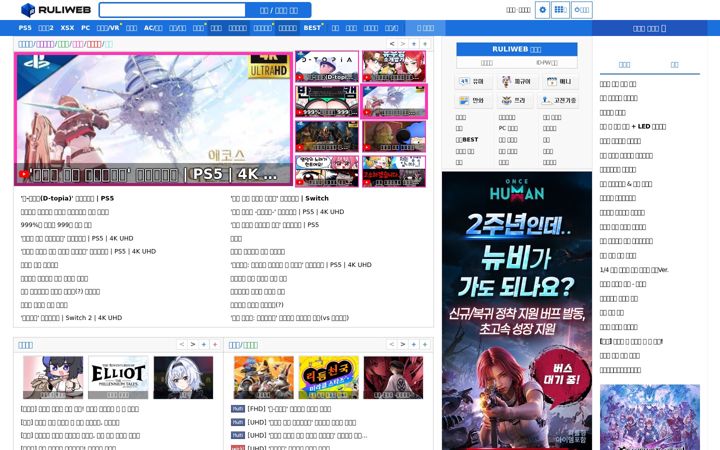
Task: Open the 프라 shortcut icon
Action: pos(514,100)
